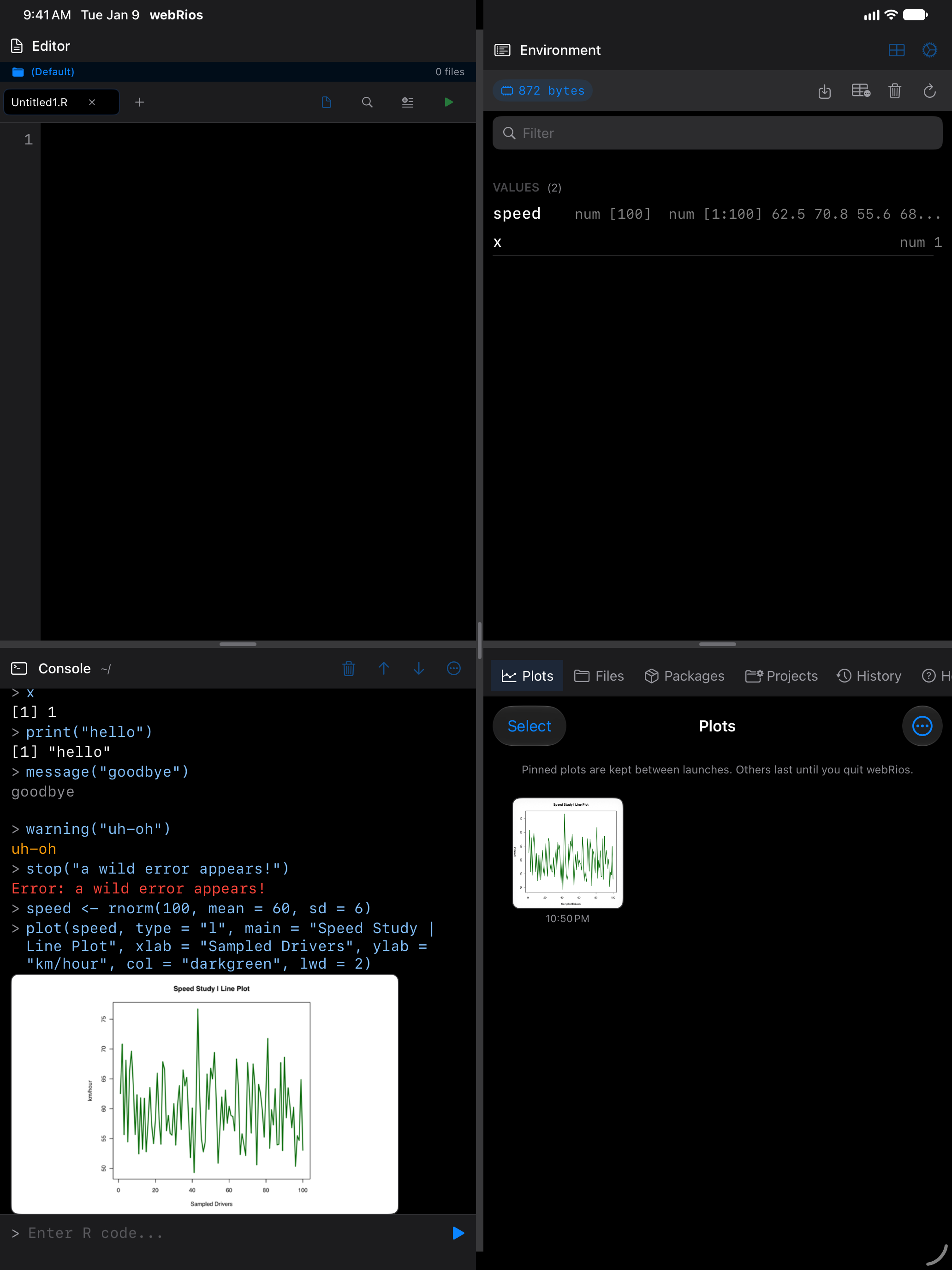Tap the Select button in Plots
Viewport: 952px width, 1270px height.
pos(529,726)
